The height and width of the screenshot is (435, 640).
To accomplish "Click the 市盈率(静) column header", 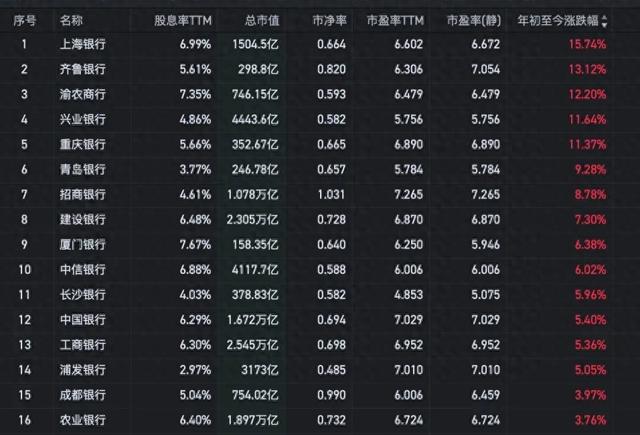I will 474,19.
